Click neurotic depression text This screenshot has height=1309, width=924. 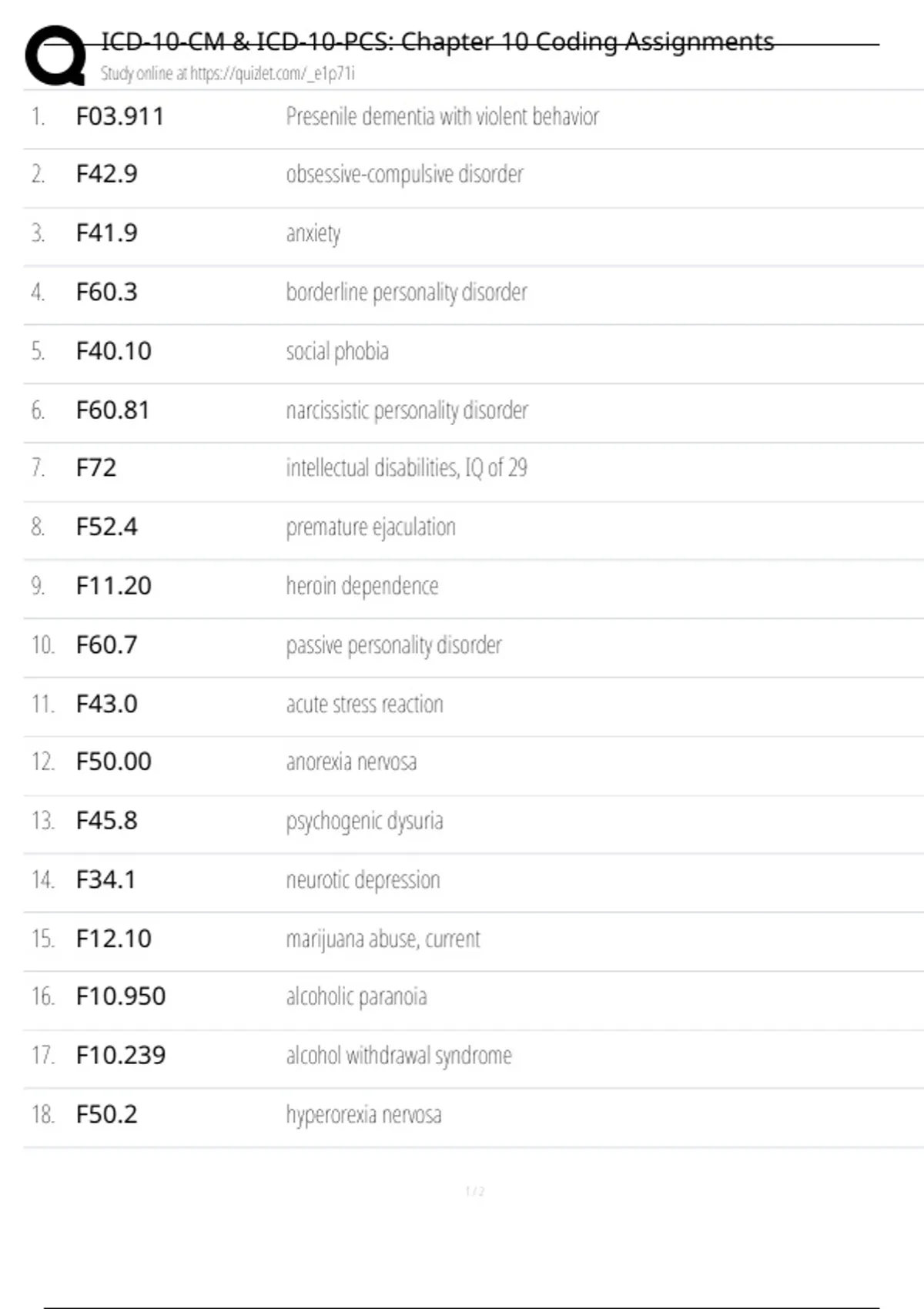click(x=363, y=879)
